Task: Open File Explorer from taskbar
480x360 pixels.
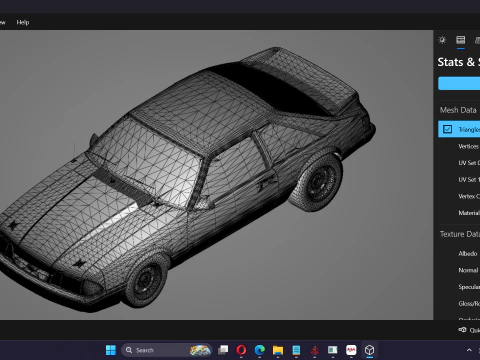Action: (278, 350)
